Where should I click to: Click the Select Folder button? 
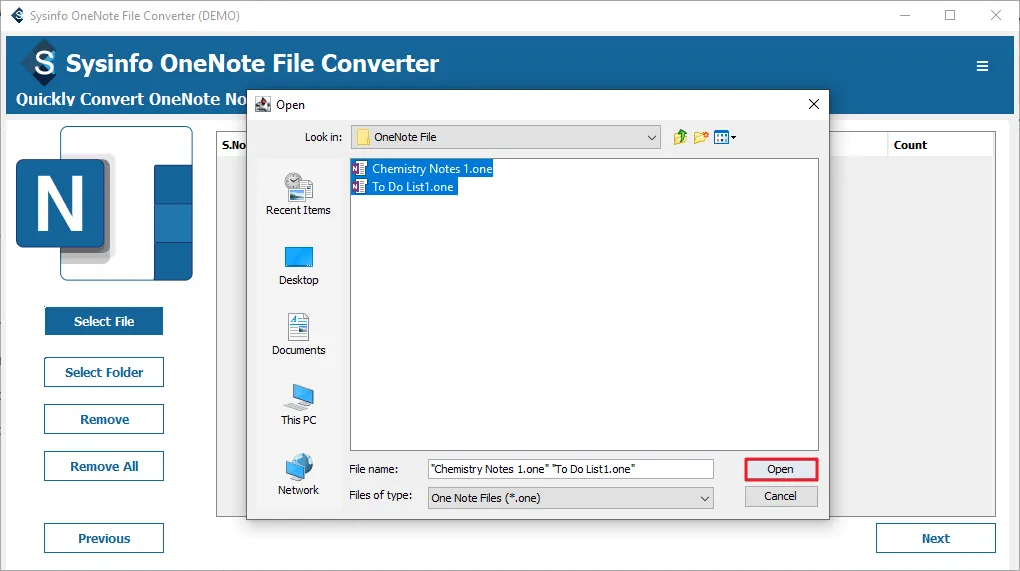[104, 372]
